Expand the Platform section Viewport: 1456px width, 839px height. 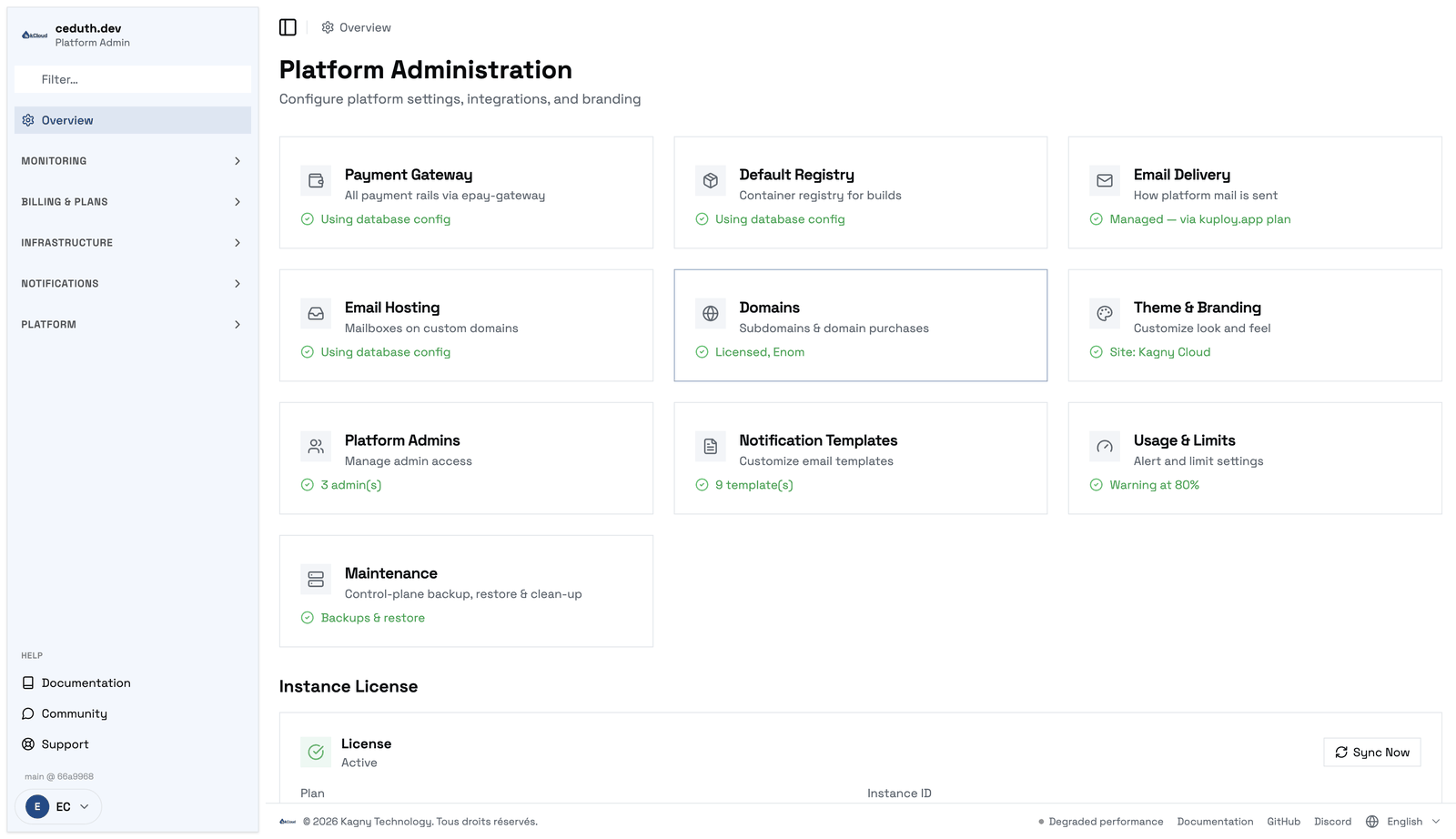tap(133, 325)
